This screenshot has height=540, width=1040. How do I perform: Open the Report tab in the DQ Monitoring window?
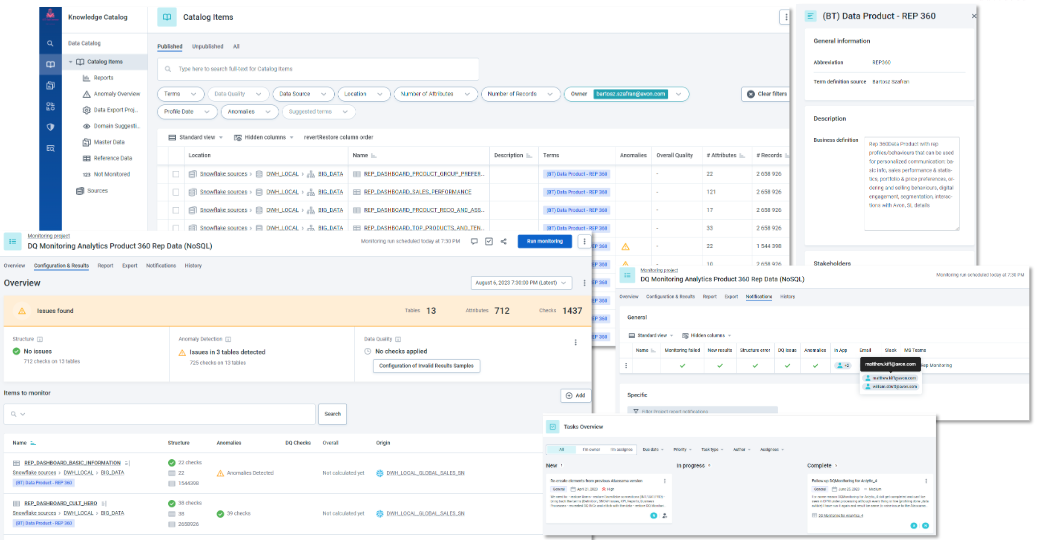coord(105,265)
